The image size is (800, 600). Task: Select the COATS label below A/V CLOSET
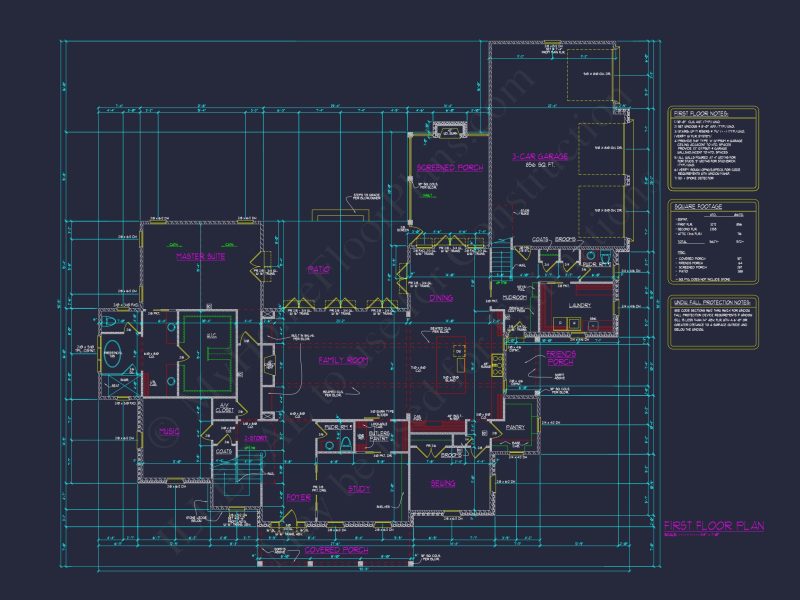(223, 452)
